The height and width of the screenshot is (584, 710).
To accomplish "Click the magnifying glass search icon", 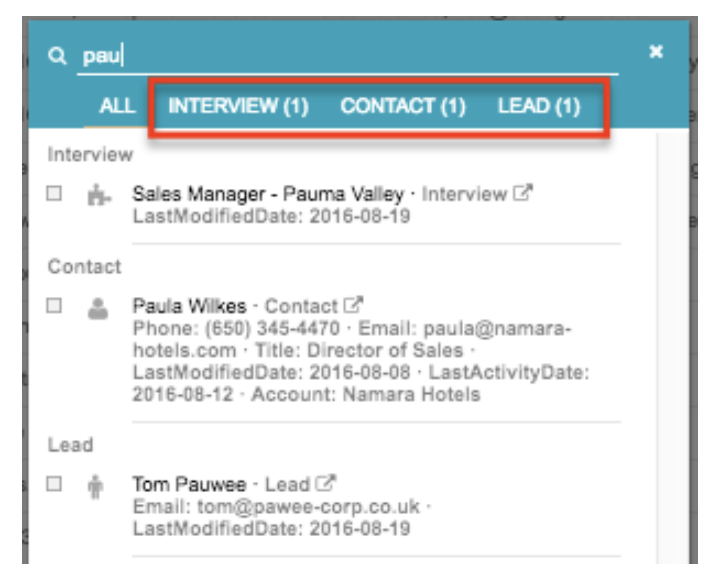I will pyautogui.click(x=57, y=56).
